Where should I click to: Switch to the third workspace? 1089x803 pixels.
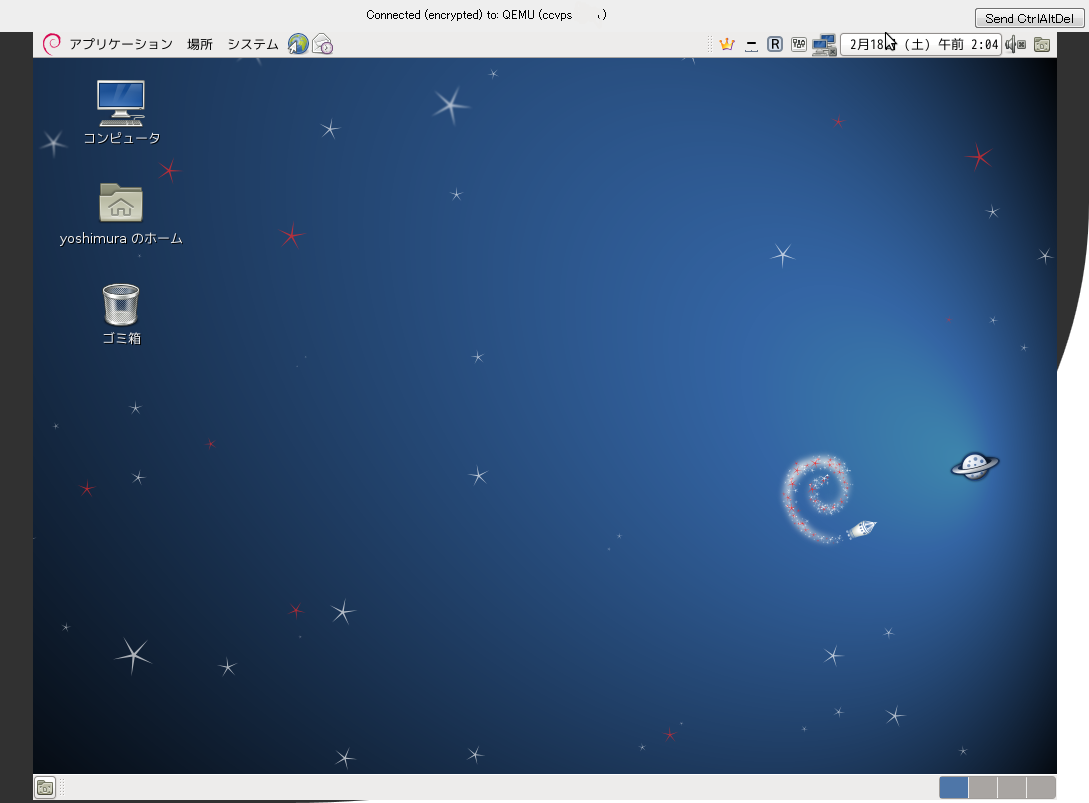tap(1012, 788)
